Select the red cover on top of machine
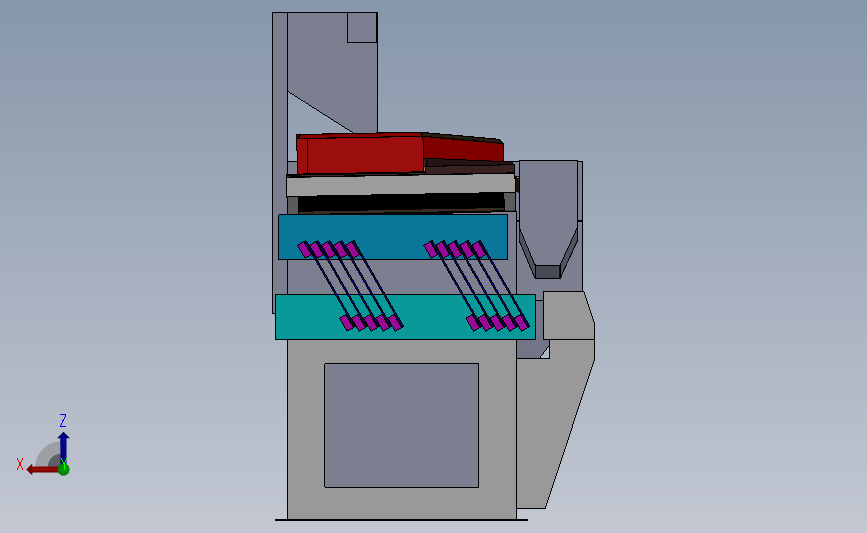 tap(399, 153)
